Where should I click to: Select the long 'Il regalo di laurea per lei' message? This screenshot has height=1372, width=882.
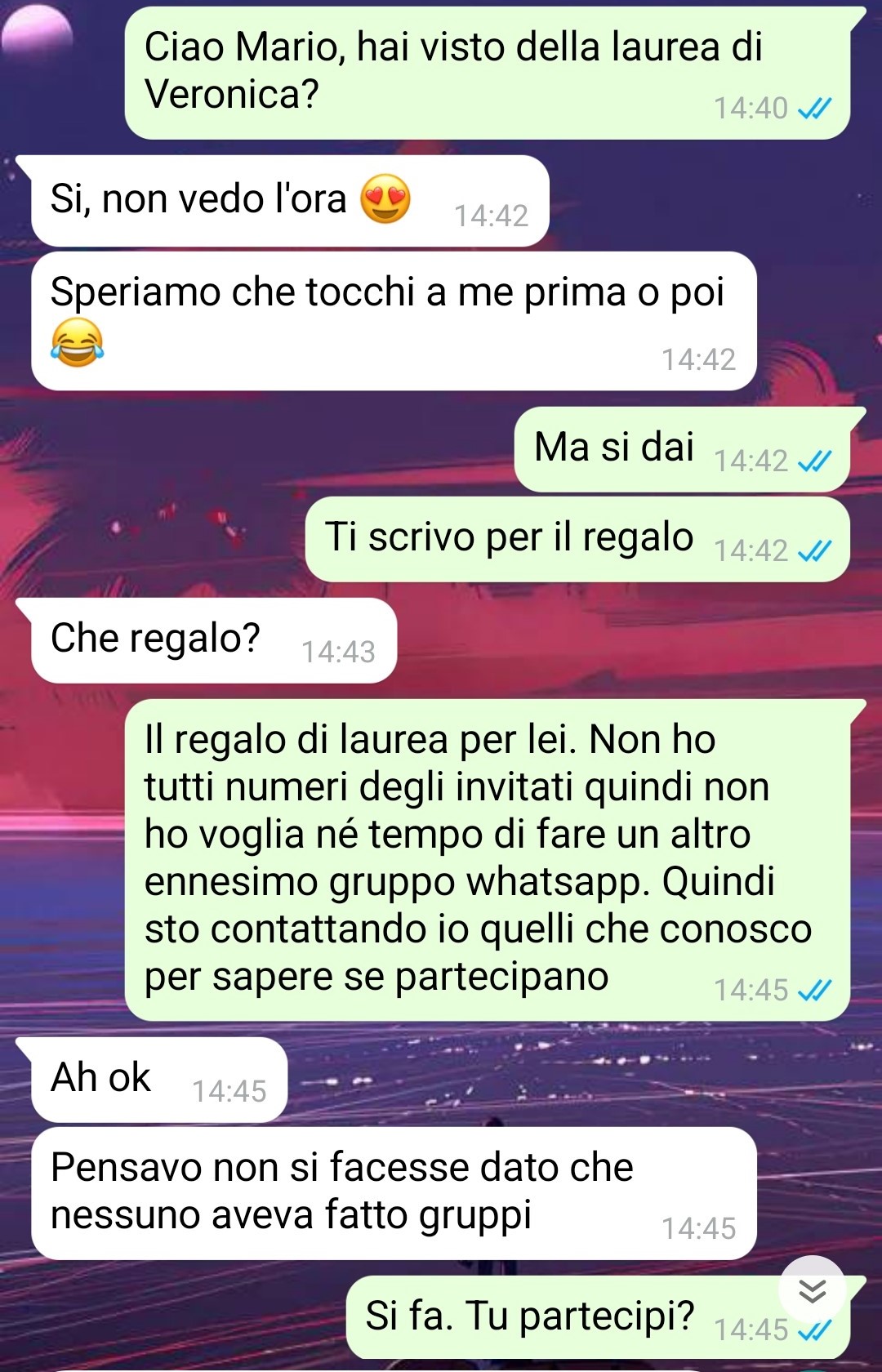[488, 860]
